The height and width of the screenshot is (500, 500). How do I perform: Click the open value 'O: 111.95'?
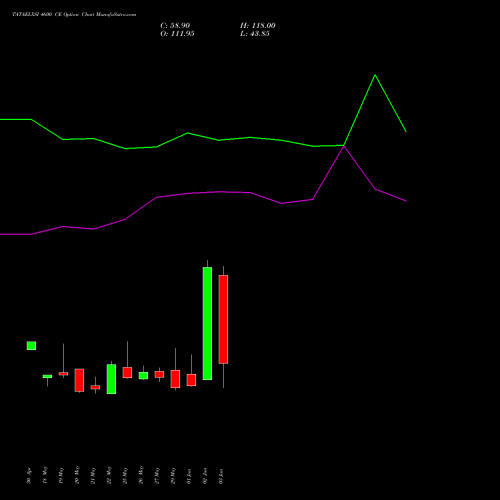point(177,34)
